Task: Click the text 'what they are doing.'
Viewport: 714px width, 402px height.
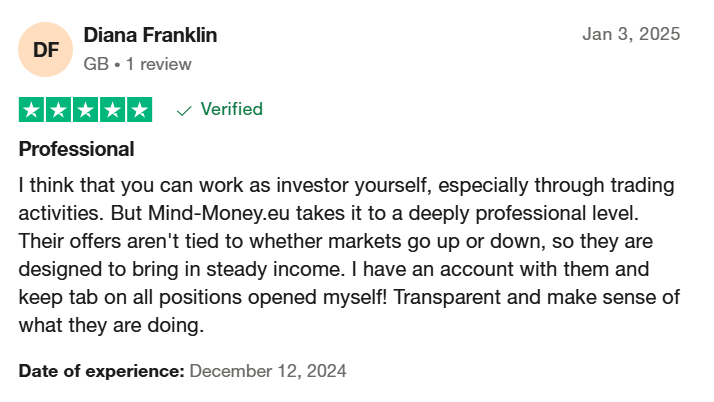Action: pos(112,326)
